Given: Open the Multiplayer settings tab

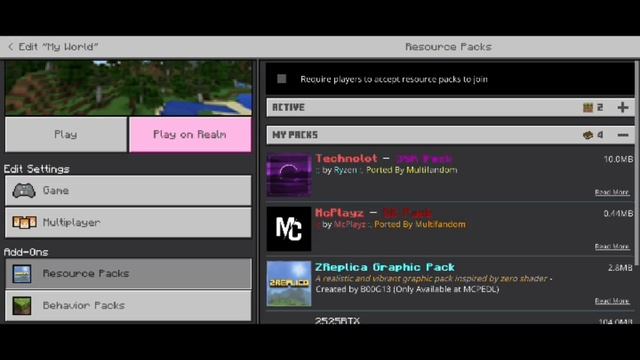Looking at the screenshot, I should (128, 222).
